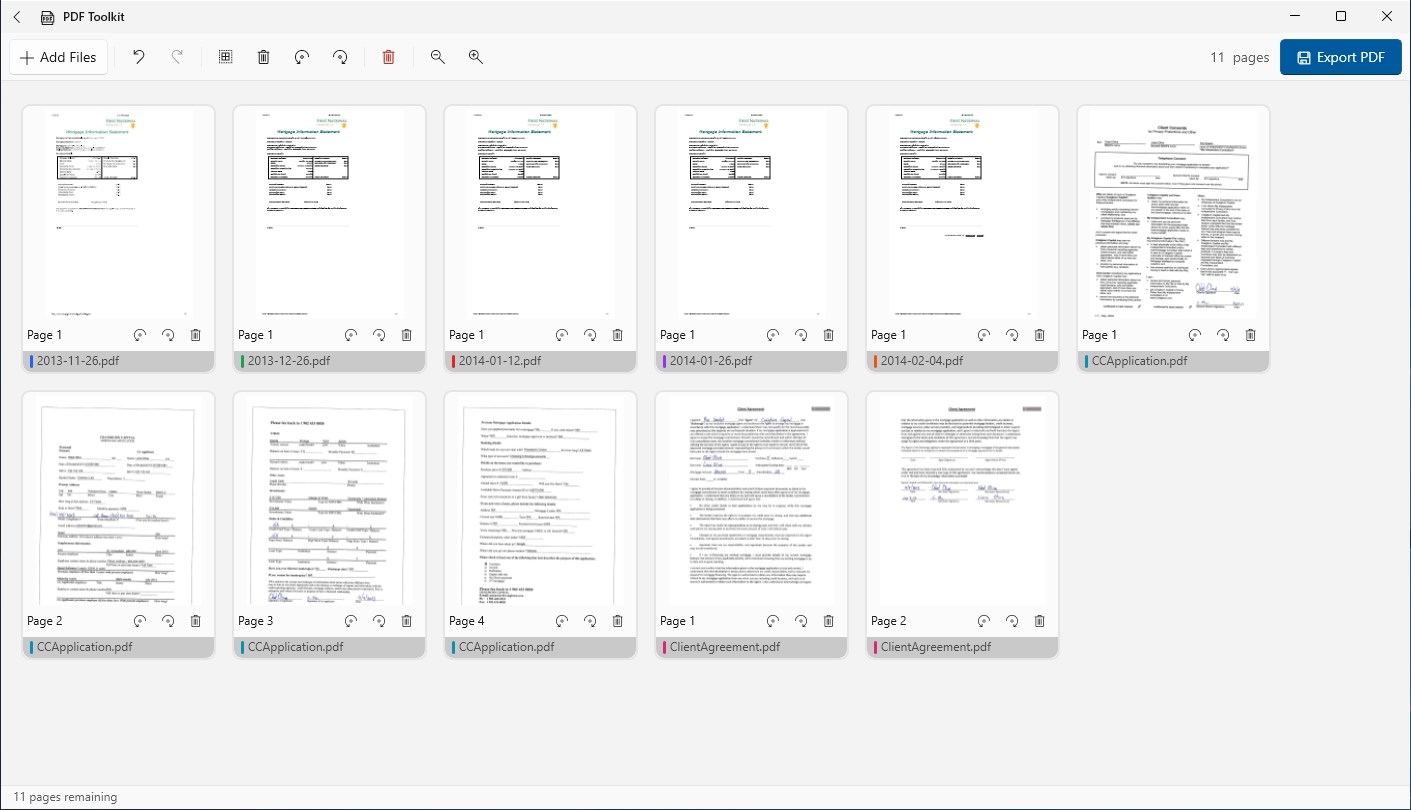Image resolution: width=1411 pixels, height=810 pixels.
Task: Rotate left ClientAgreement.pdf Page 1
Action: pyautogui.click(x=773, y=621)
